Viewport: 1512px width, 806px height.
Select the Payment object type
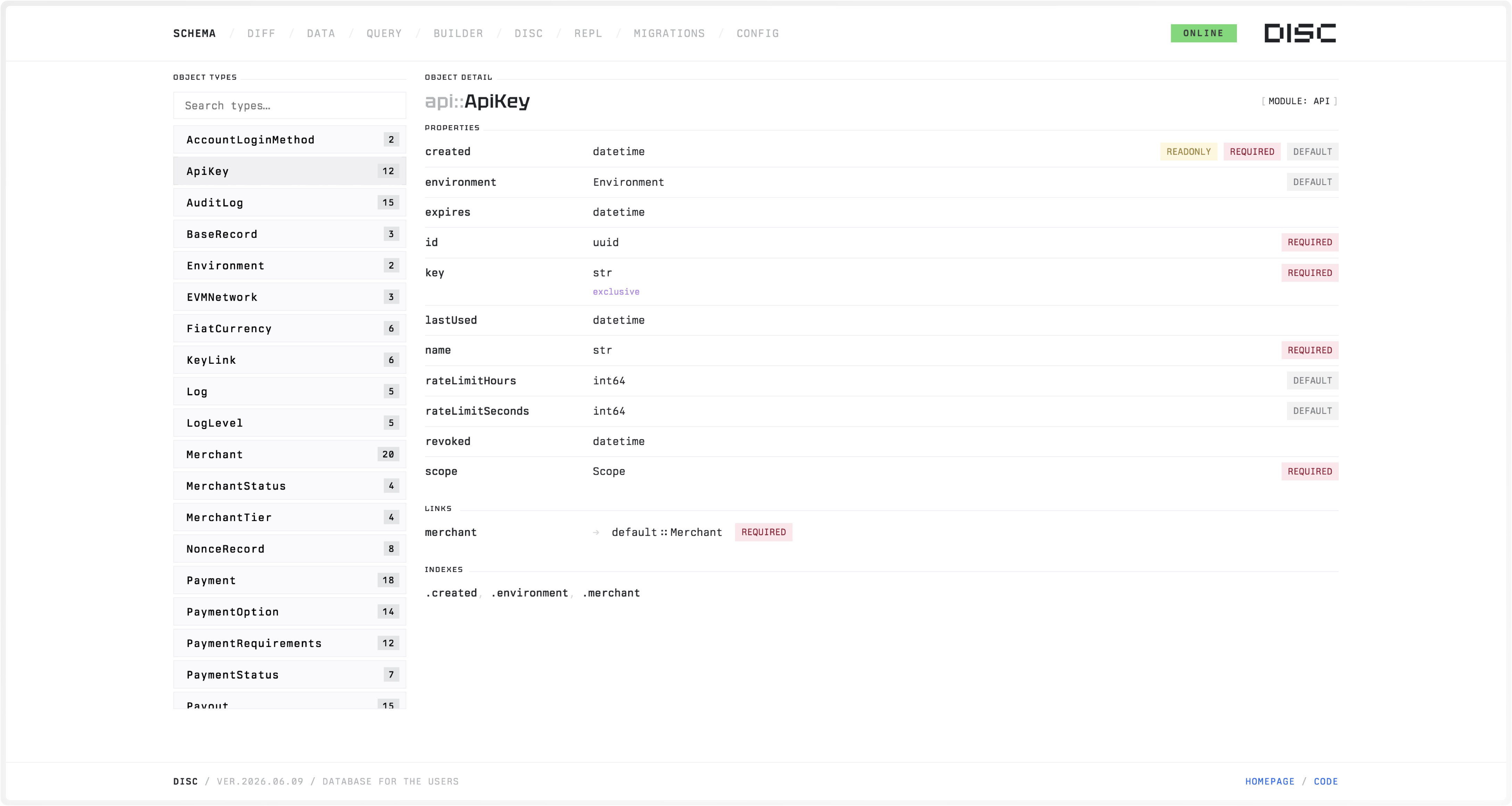pos(289,580)
